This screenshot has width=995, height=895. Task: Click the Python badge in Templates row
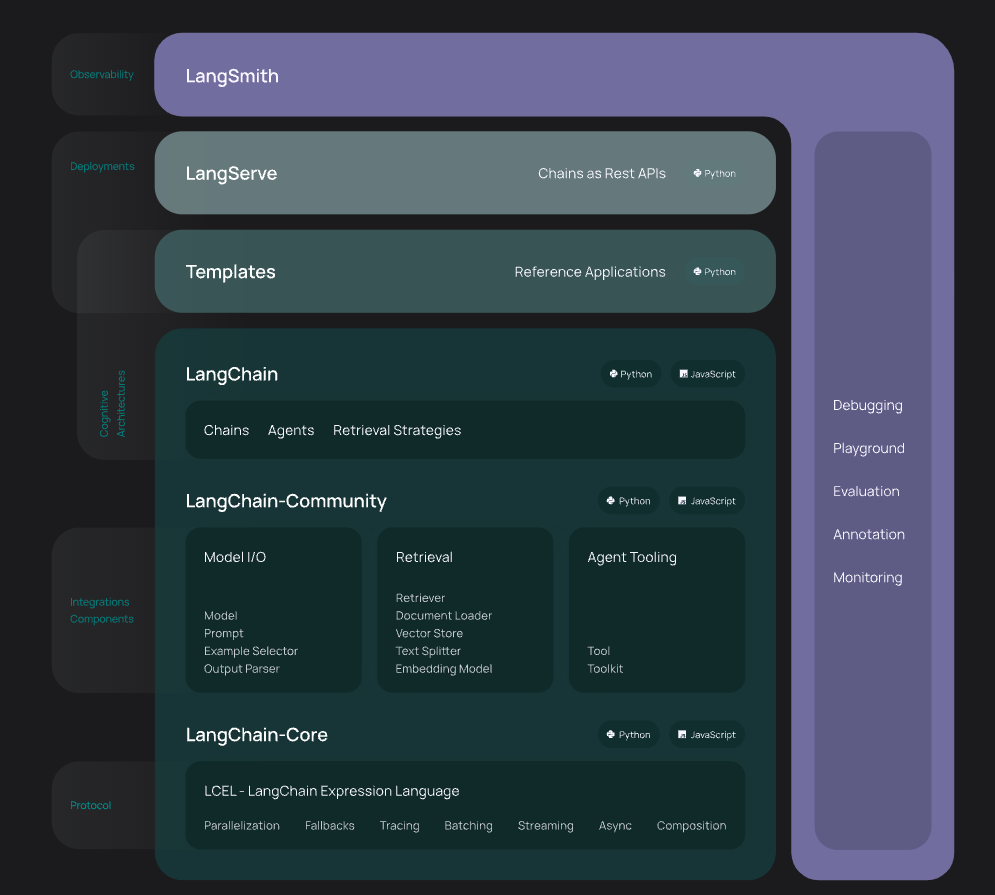[714, 272]
